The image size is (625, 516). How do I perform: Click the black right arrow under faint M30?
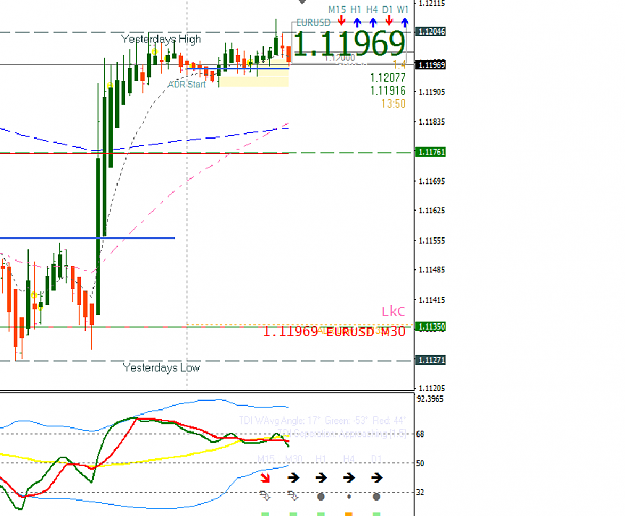[293, 477]
